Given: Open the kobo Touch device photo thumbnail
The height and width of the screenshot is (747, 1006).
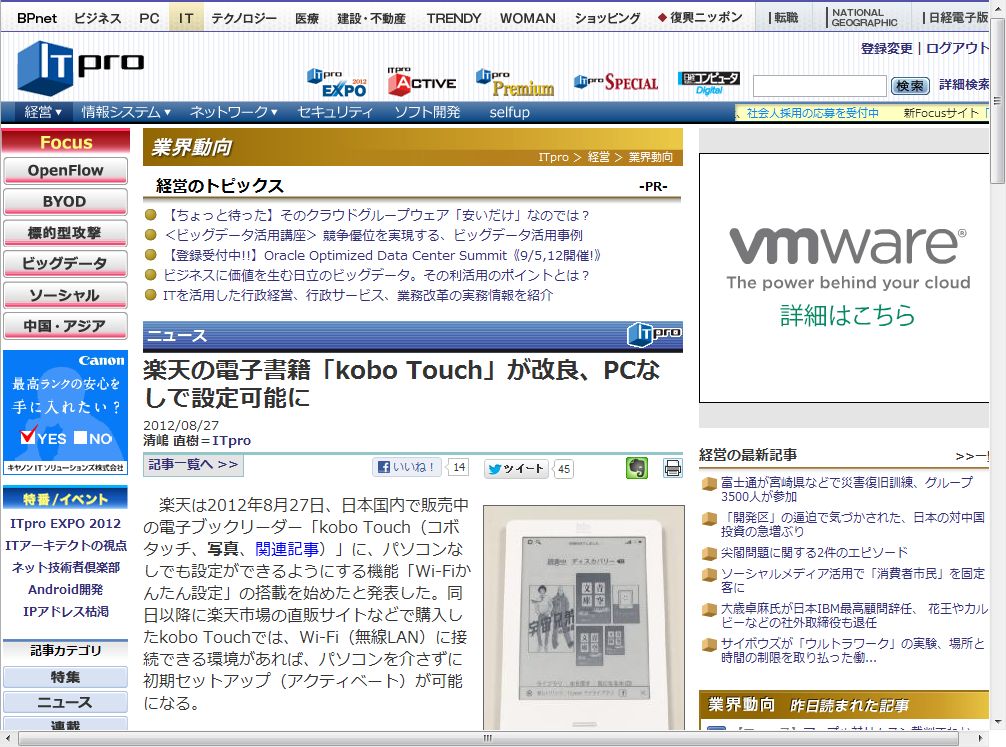Looking at the screenshot, I should [x=584, y=617].
